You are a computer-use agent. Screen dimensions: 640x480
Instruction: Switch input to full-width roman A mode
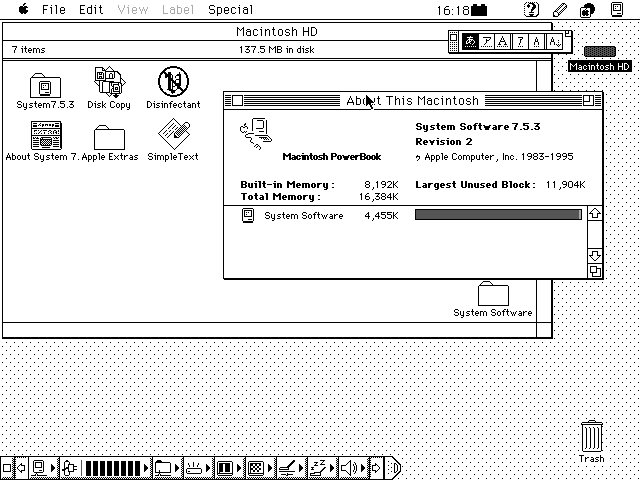pyautogui.click(x=503, y=42)
